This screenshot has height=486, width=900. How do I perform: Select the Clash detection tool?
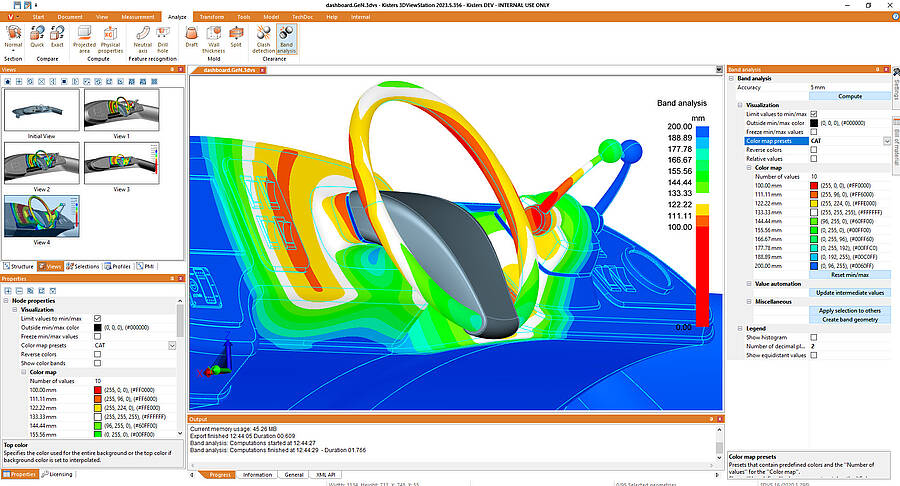(x=263, y=39)
